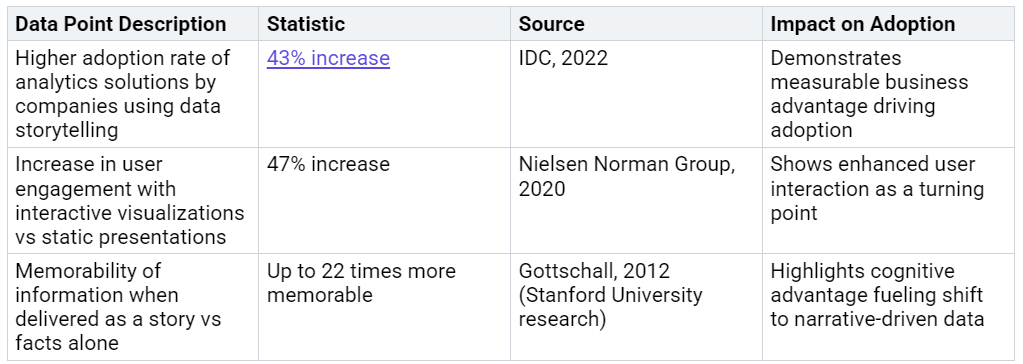Click the Highlights cognitive advantage cell

[889, 307]
